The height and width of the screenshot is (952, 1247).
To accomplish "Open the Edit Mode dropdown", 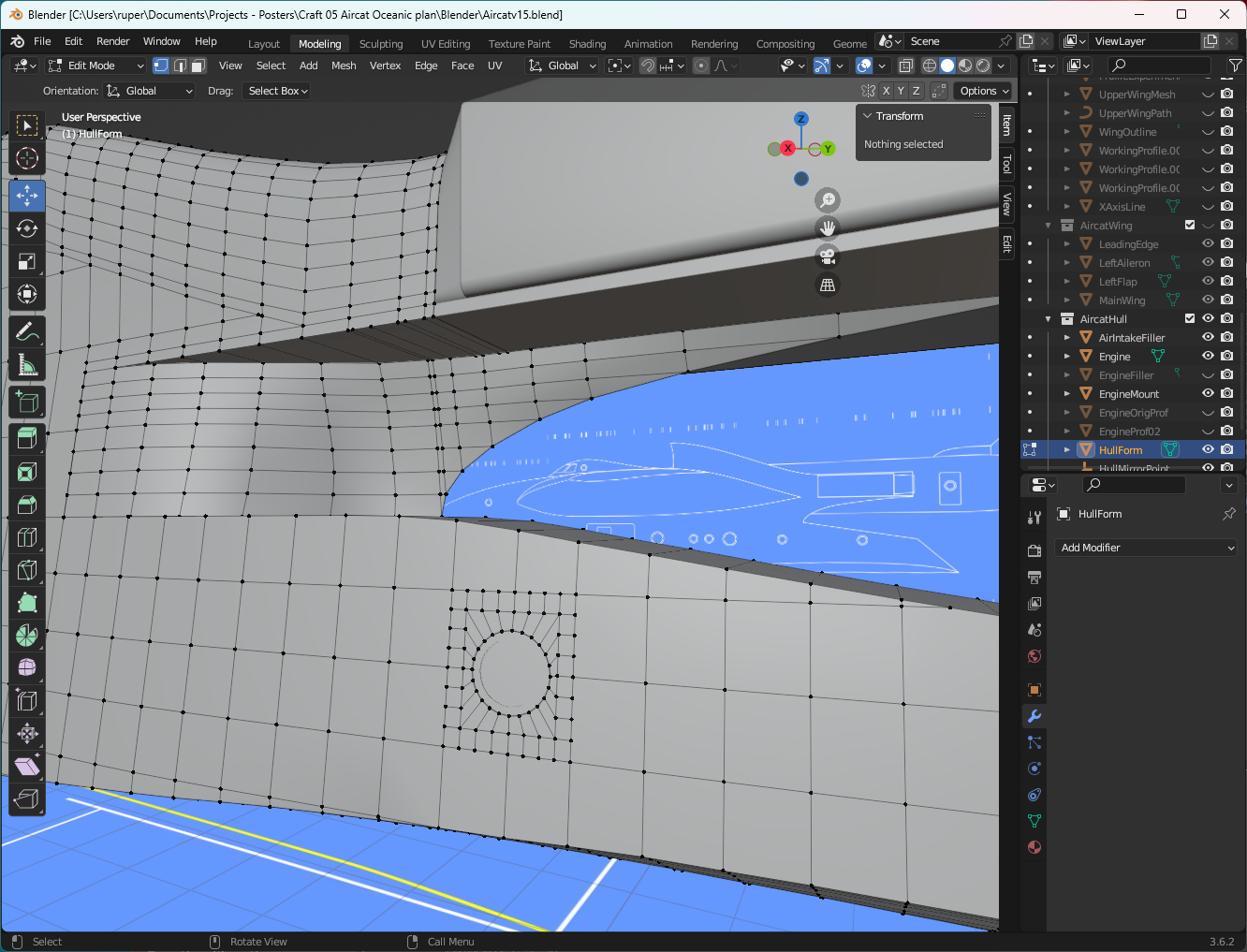I will tap(96, 66).
